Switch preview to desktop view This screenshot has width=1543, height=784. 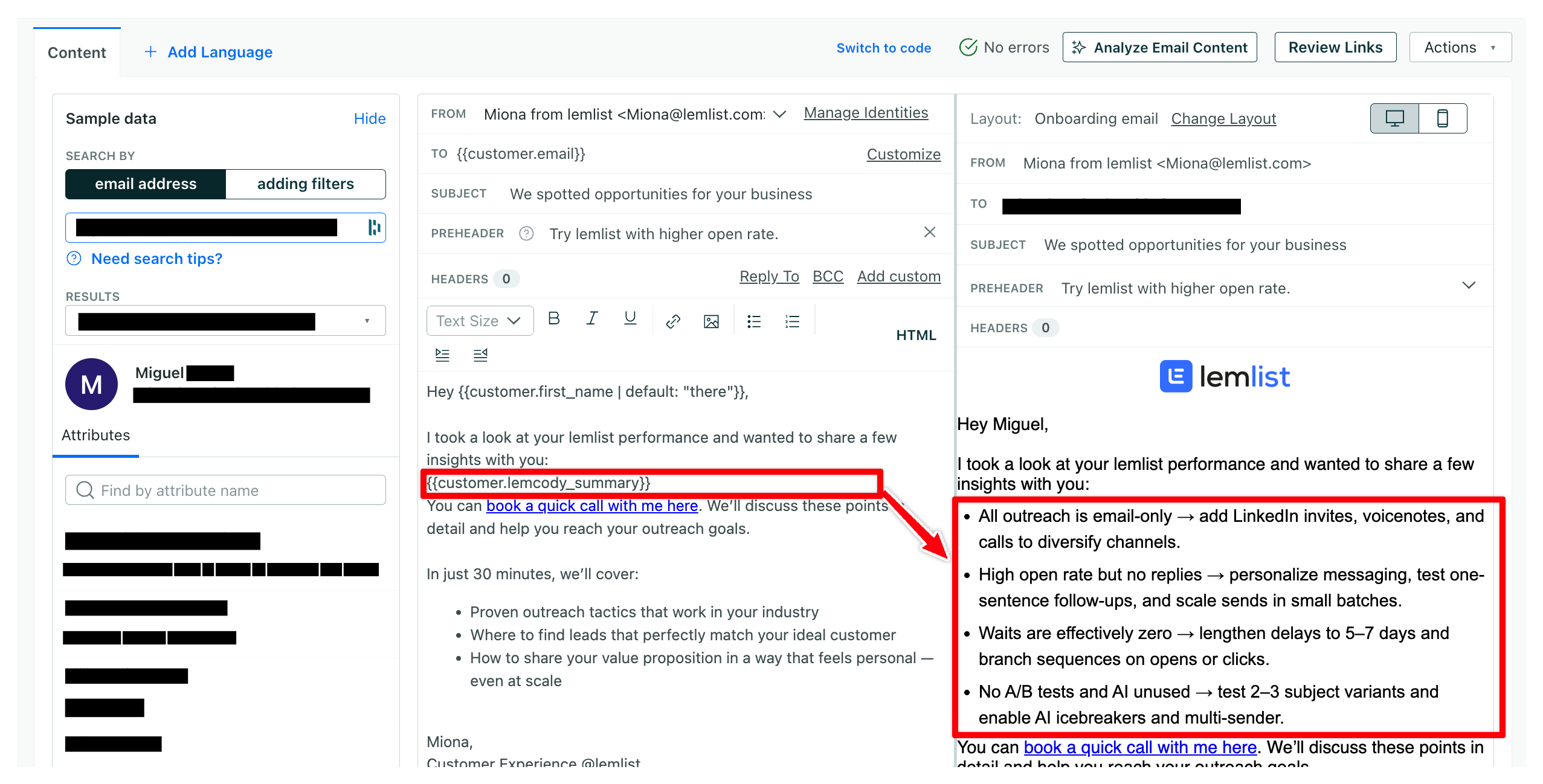coord(1394,118)
